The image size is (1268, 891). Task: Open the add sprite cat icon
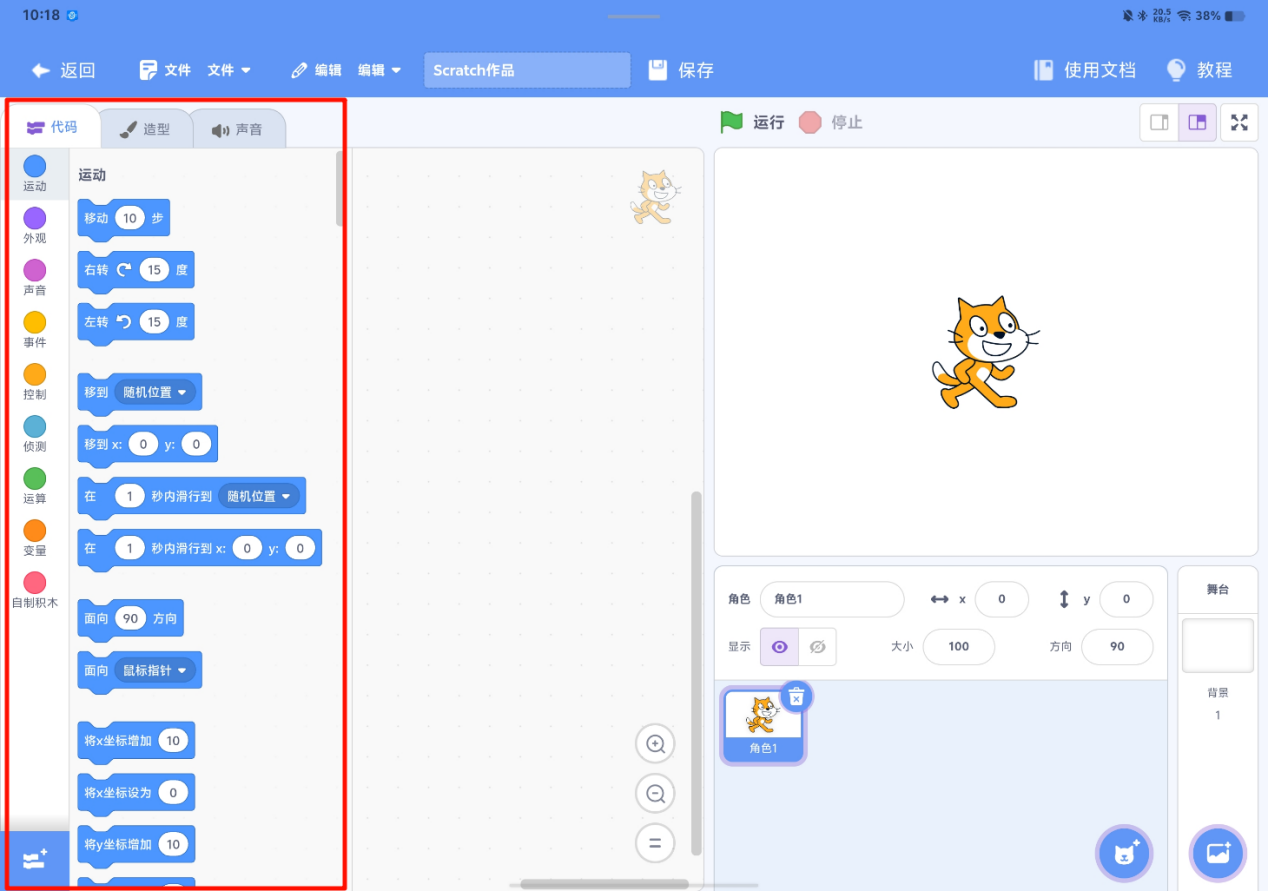pos(1123,853)
